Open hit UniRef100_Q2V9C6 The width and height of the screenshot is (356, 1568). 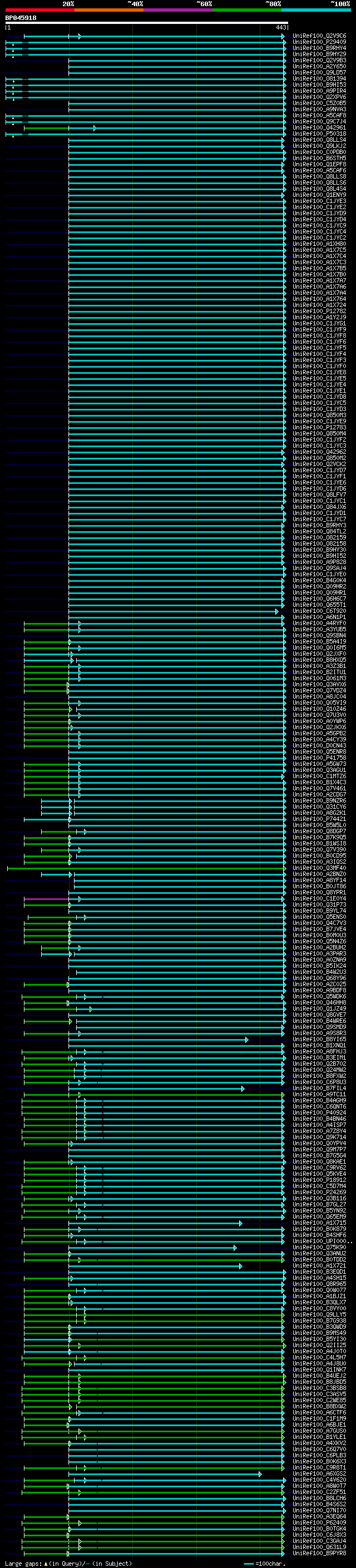pos(319,36)
